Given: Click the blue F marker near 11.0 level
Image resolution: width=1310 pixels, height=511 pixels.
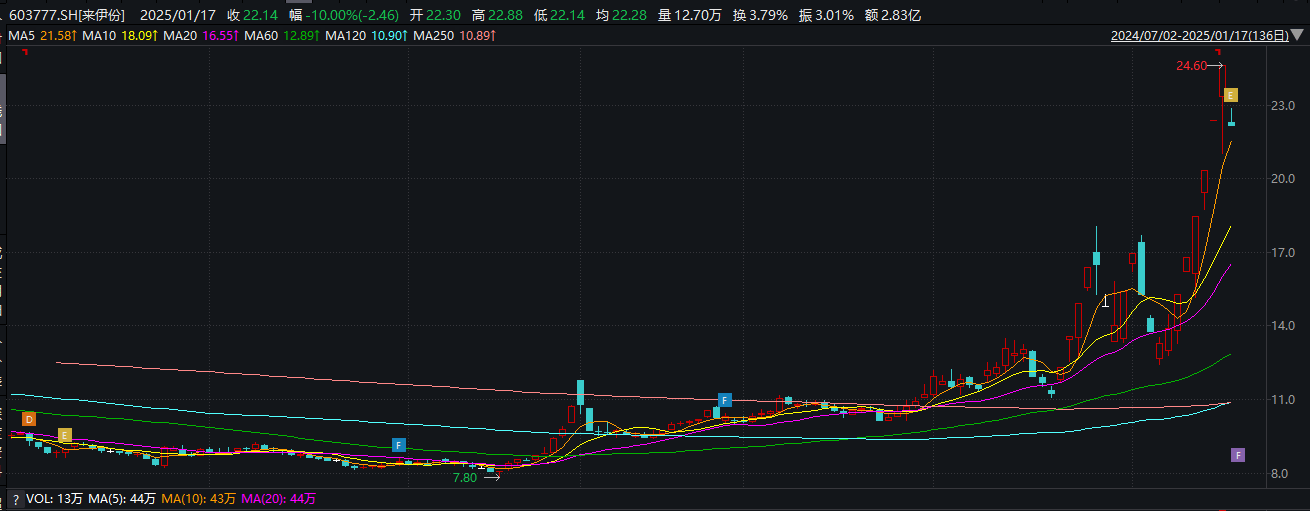Looking at the screenshot, I should tap(725, 400).
